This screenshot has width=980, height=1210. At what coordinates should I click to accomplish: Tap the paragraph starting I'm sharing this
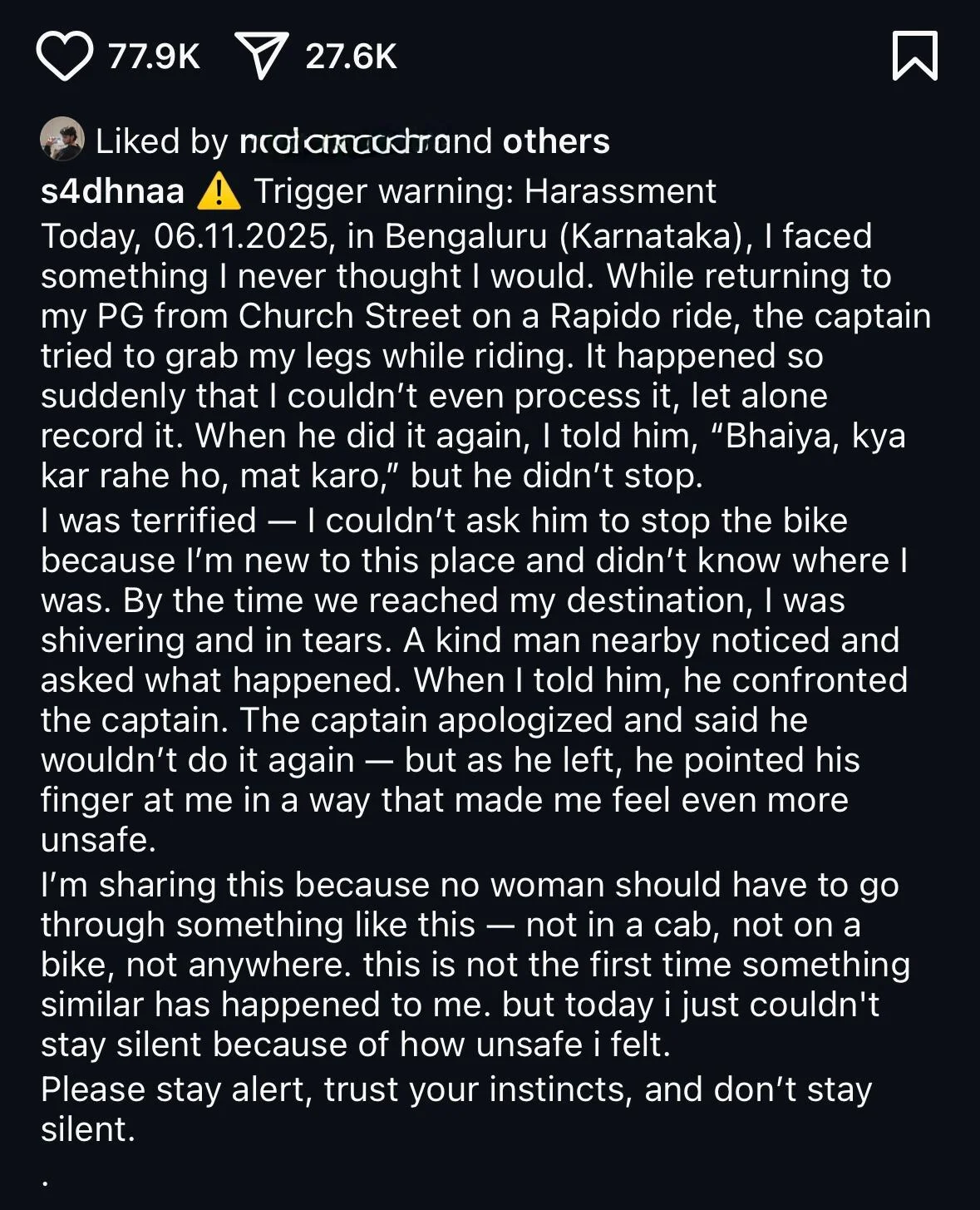point(474,965)
